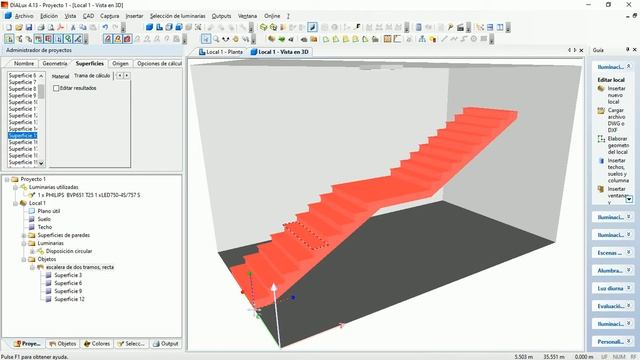
Task: Undo the last action with the Undo arrow
Action: (x=105, y=27)
